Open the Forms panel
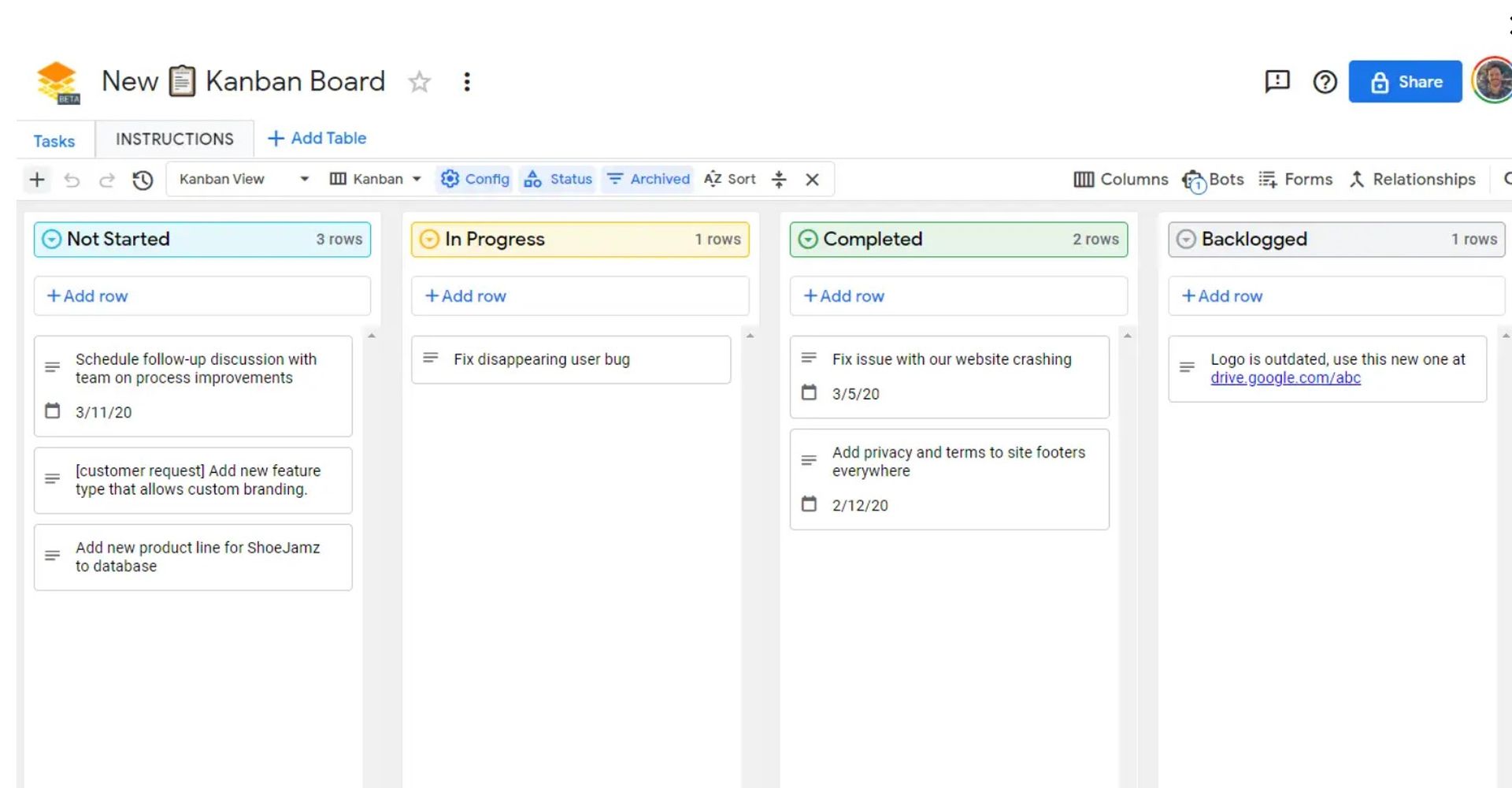Screen dimensions: 1512x788 1295,179
